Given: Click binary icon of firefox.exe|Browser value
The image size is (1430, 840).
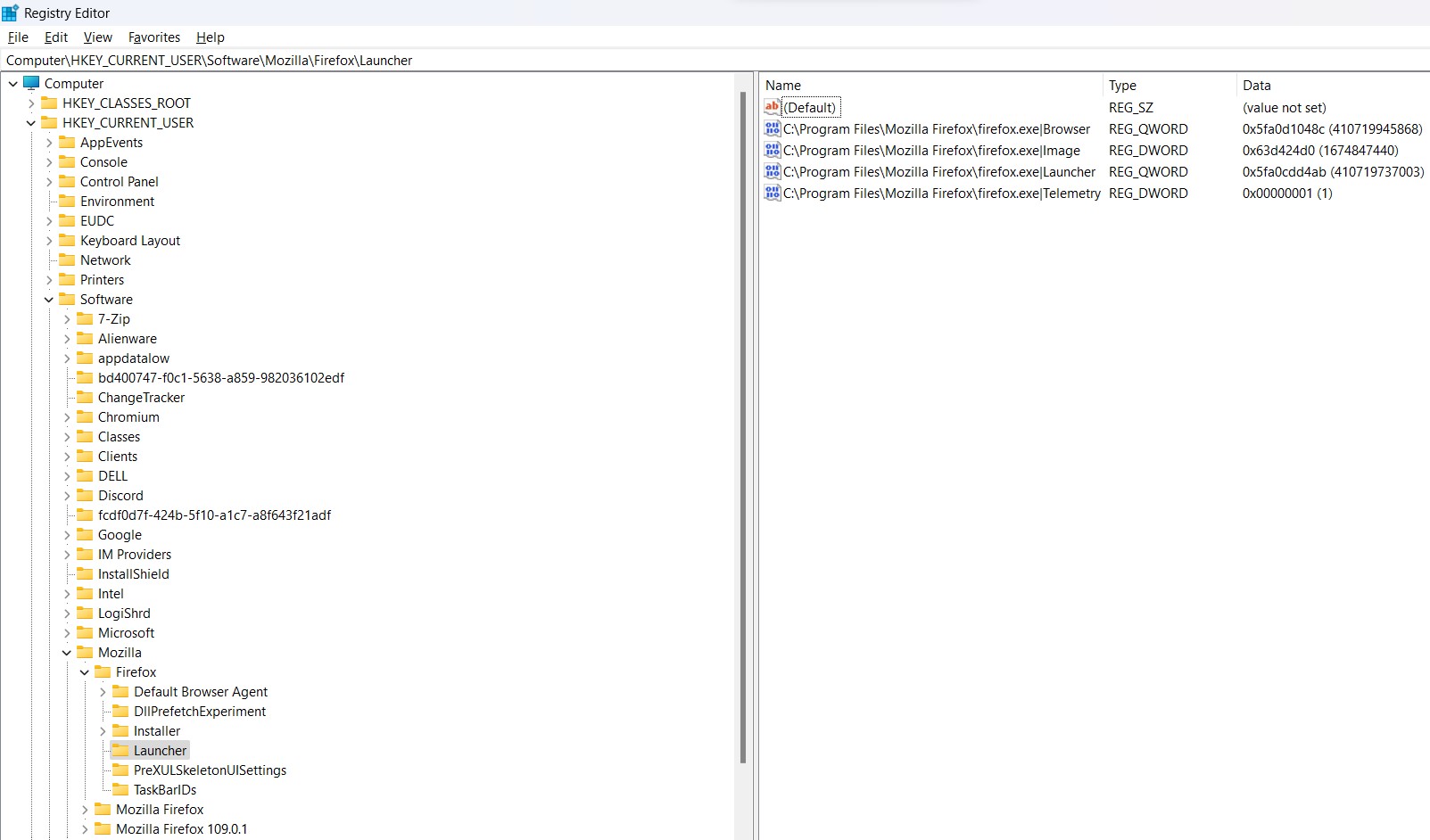Looking at the screenshot, I should [773, 128].
